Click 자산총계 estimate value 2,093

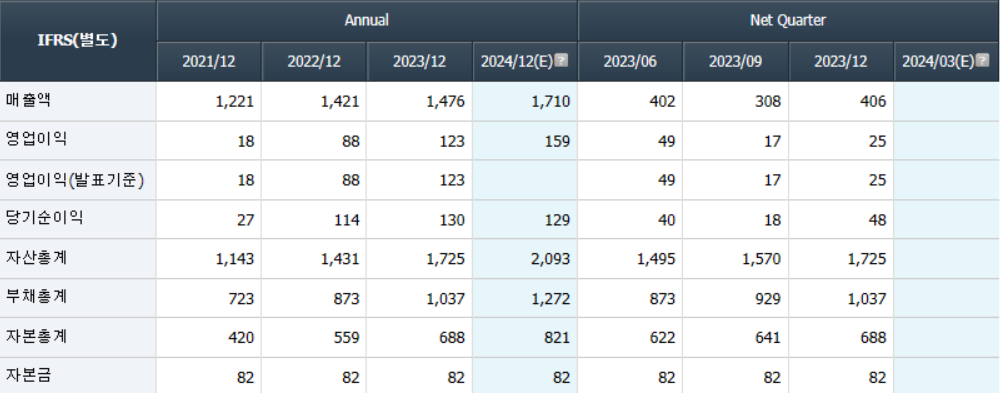(x=551, y=260)
